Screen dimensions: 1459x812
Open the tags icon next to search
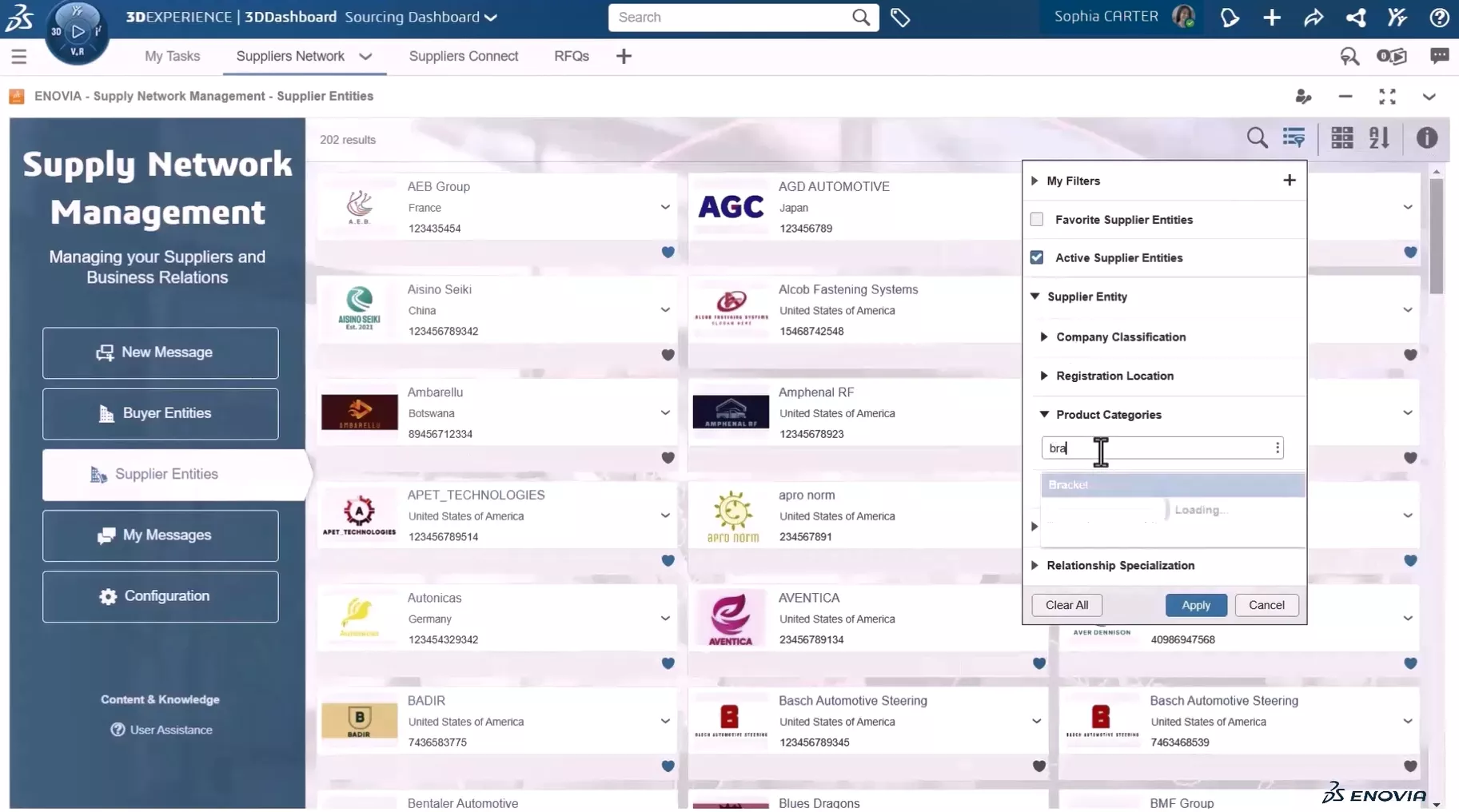click(x=900, y=17)
